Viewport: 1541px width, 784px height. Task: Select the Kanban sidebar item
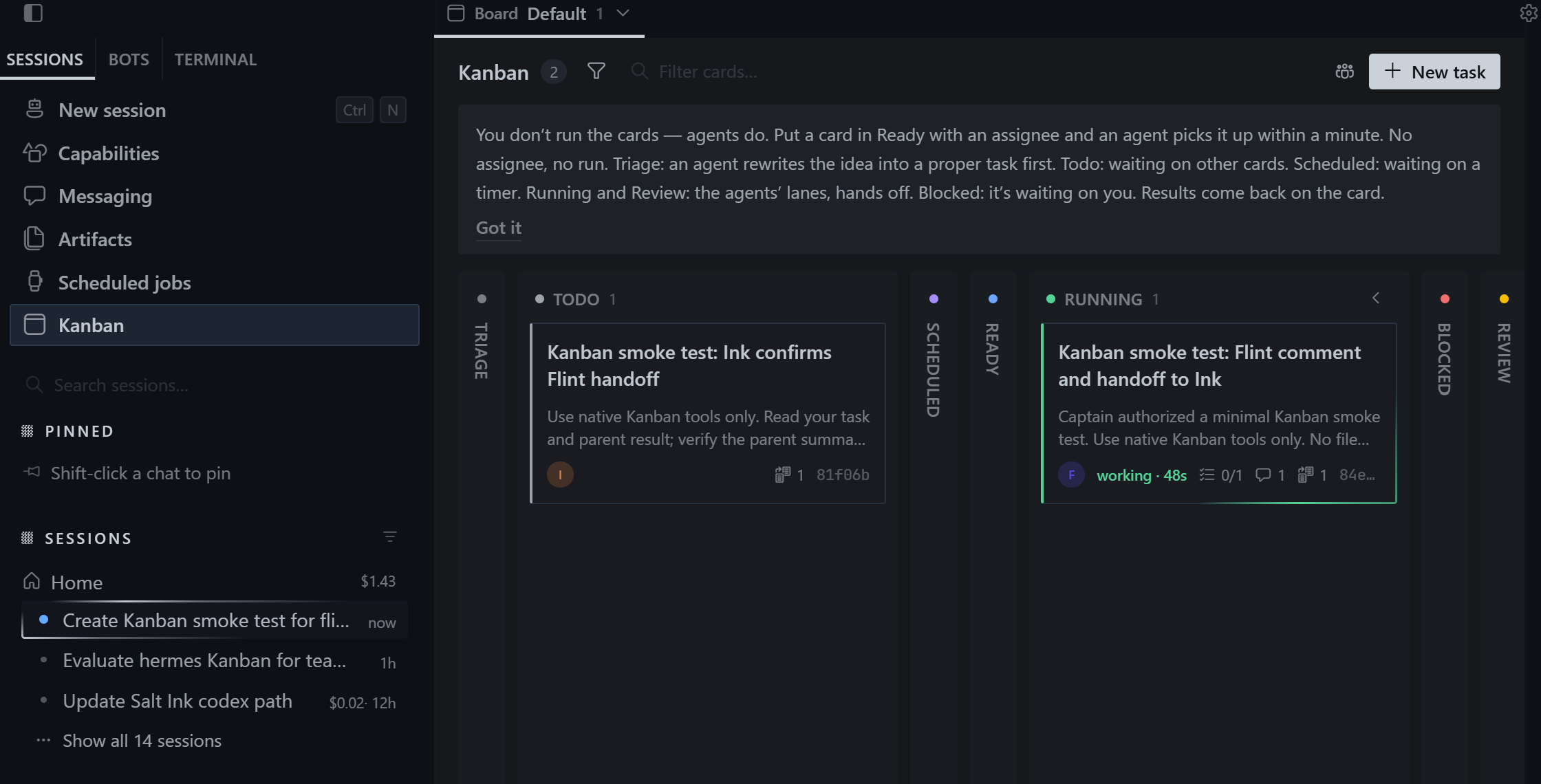pyautogui.click(x=215, y=325)
